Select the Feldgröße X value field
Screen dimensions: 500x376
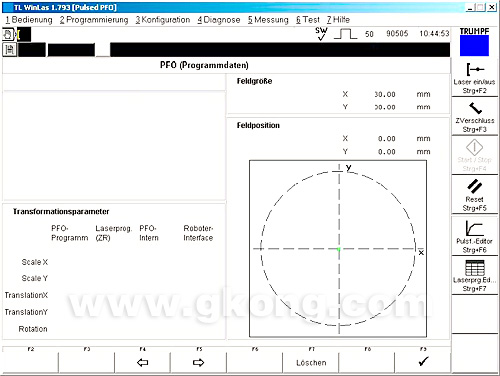384,94
